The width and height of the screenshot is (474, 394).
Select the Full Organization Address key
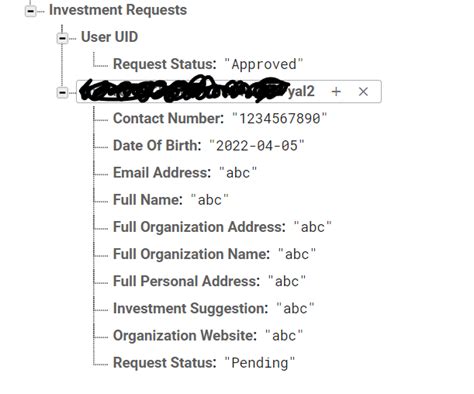tap(199, 227)
